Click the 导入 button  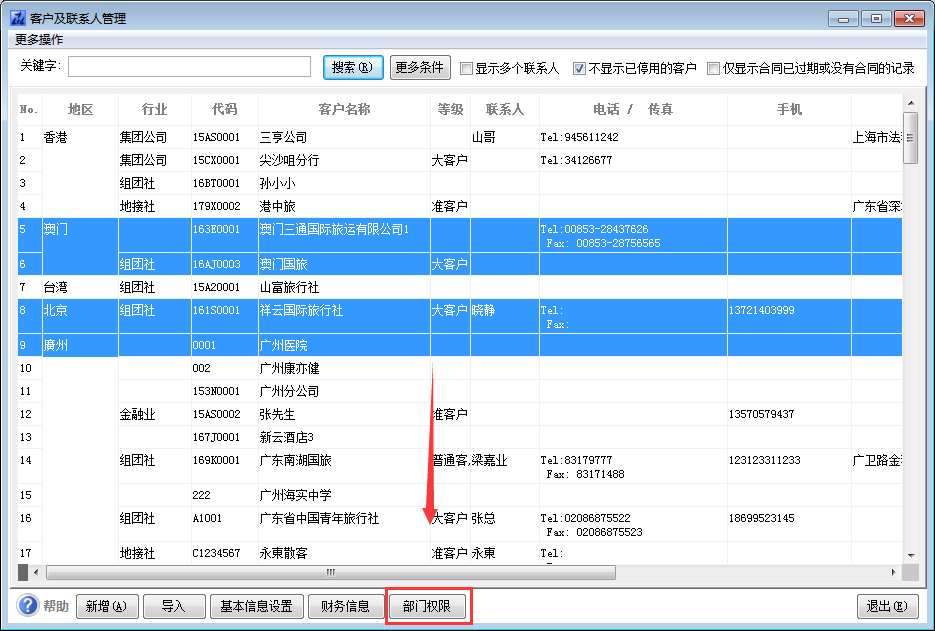click(174, 606)
